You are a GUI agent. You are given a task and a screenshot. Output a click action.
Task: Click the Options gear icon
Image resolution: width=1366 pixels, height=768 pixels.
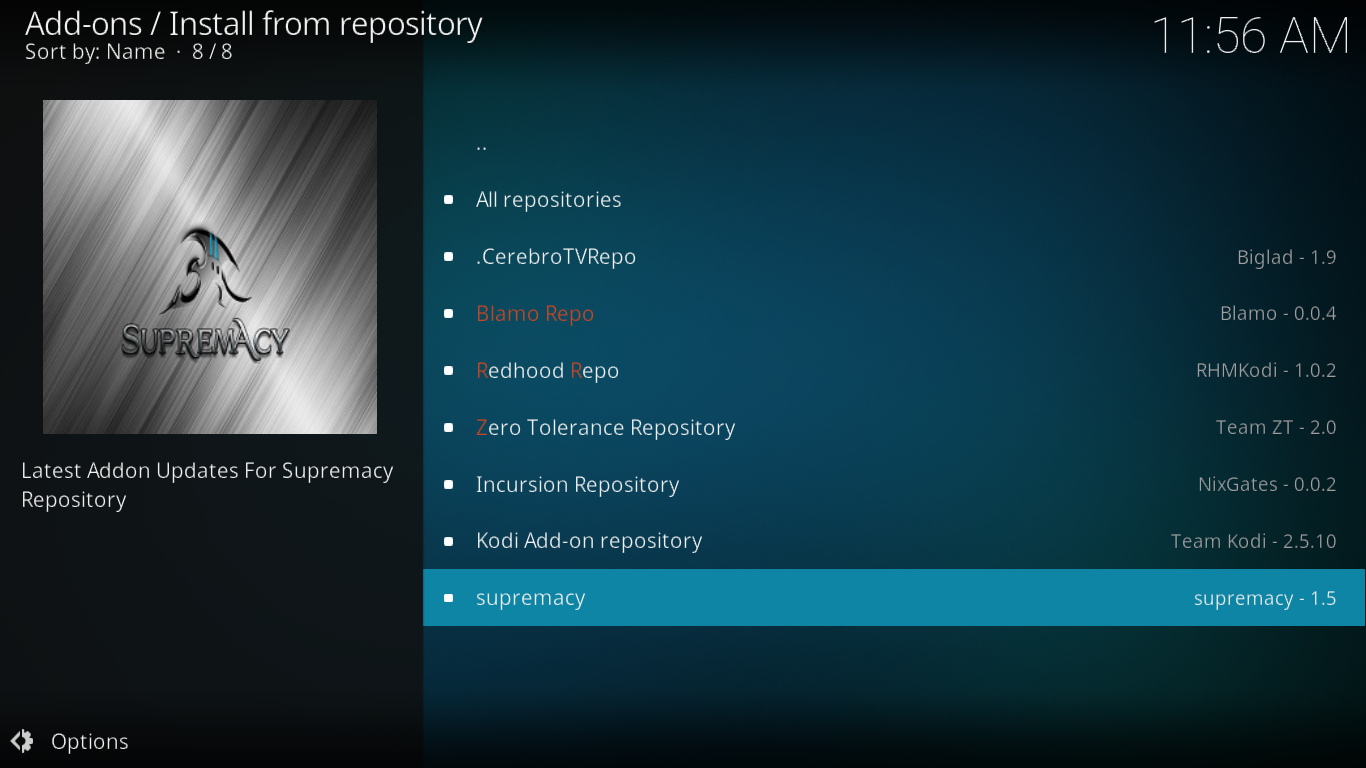(x=22, y=741)
